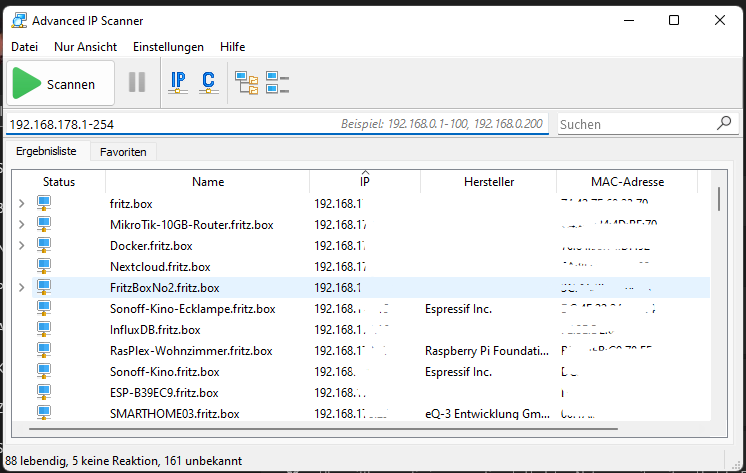Click the expand all tree icon

coord(246,83)
